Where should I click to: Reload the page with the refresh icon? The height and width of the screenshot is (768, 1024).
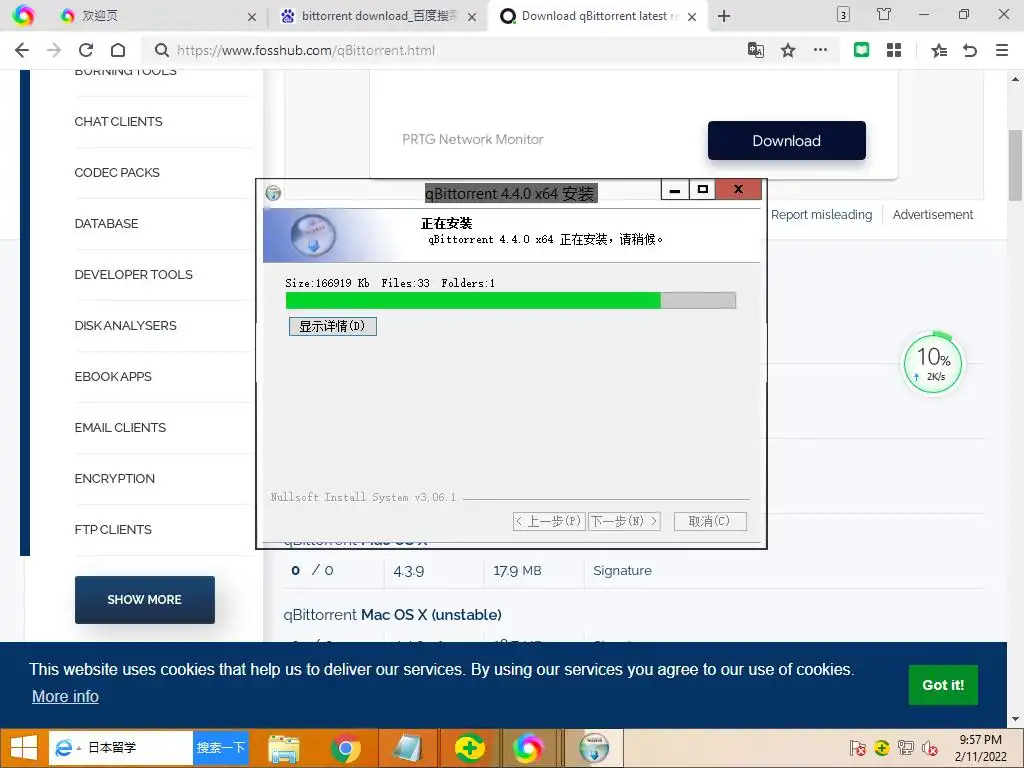(x=86, y=50)
